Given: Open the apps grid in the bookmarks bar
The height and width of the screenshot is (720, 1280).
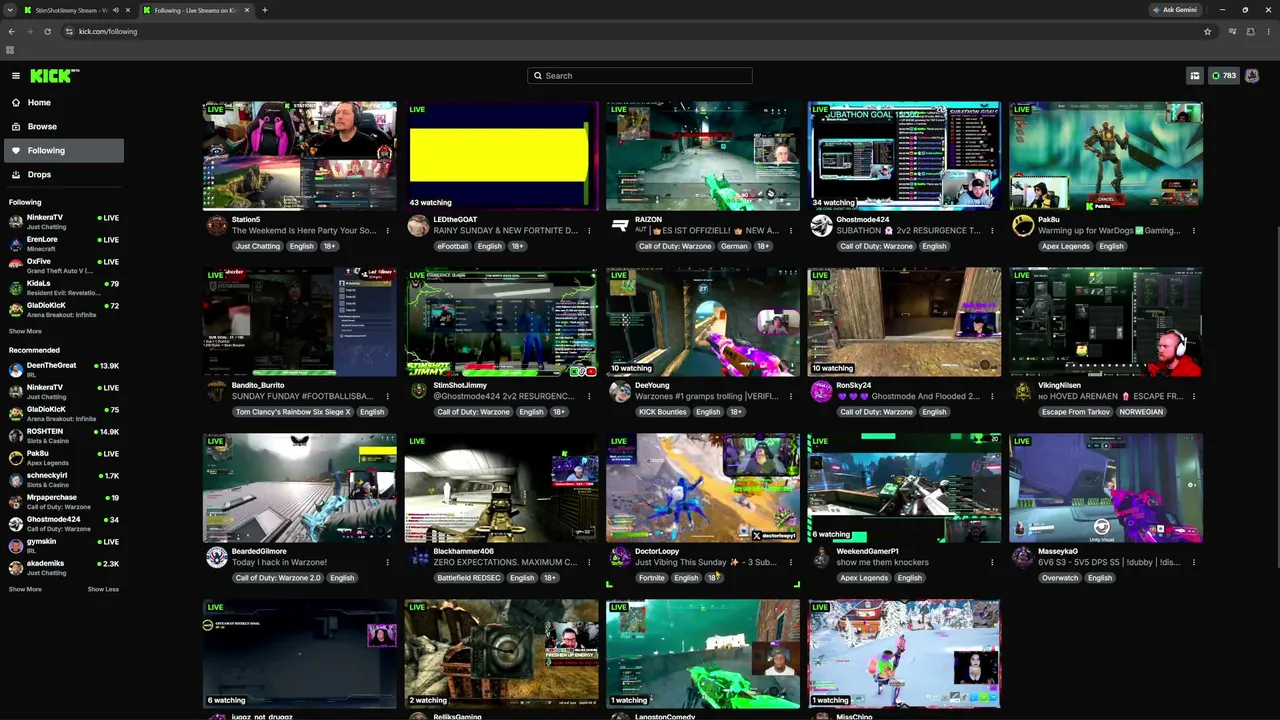Looking at the screenshot, I should [x=10, y=50].
